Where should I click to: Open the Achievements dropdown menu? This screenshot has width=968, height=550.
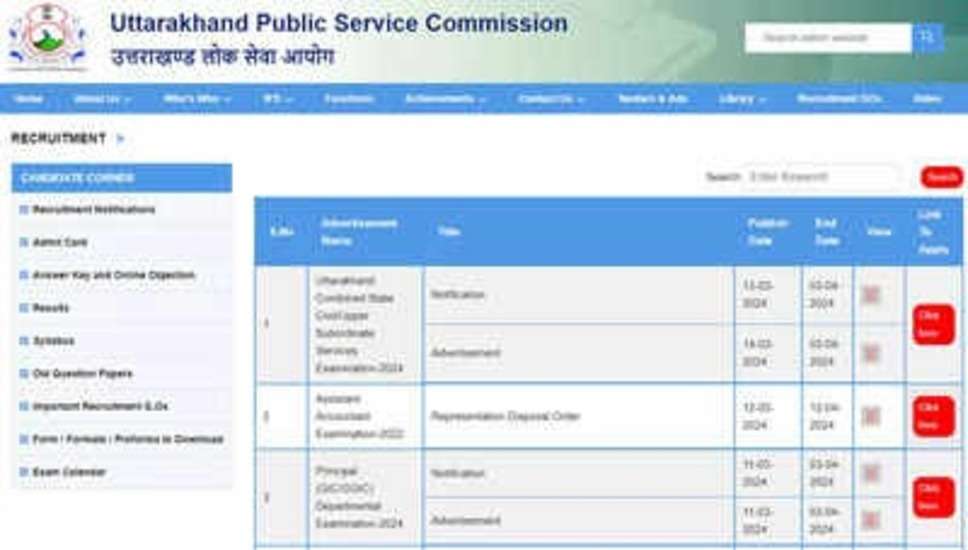pos(445,99)
